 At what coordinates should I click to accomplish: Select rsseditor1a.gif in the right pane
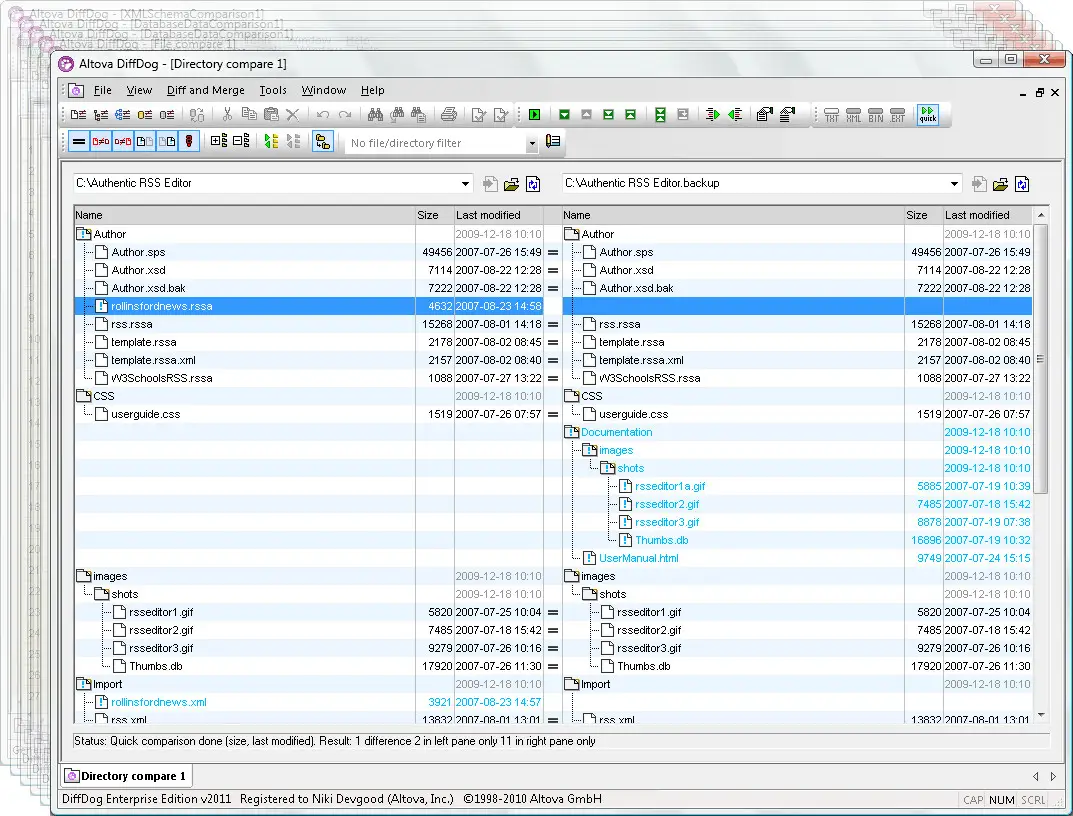[x=670, y=486]
